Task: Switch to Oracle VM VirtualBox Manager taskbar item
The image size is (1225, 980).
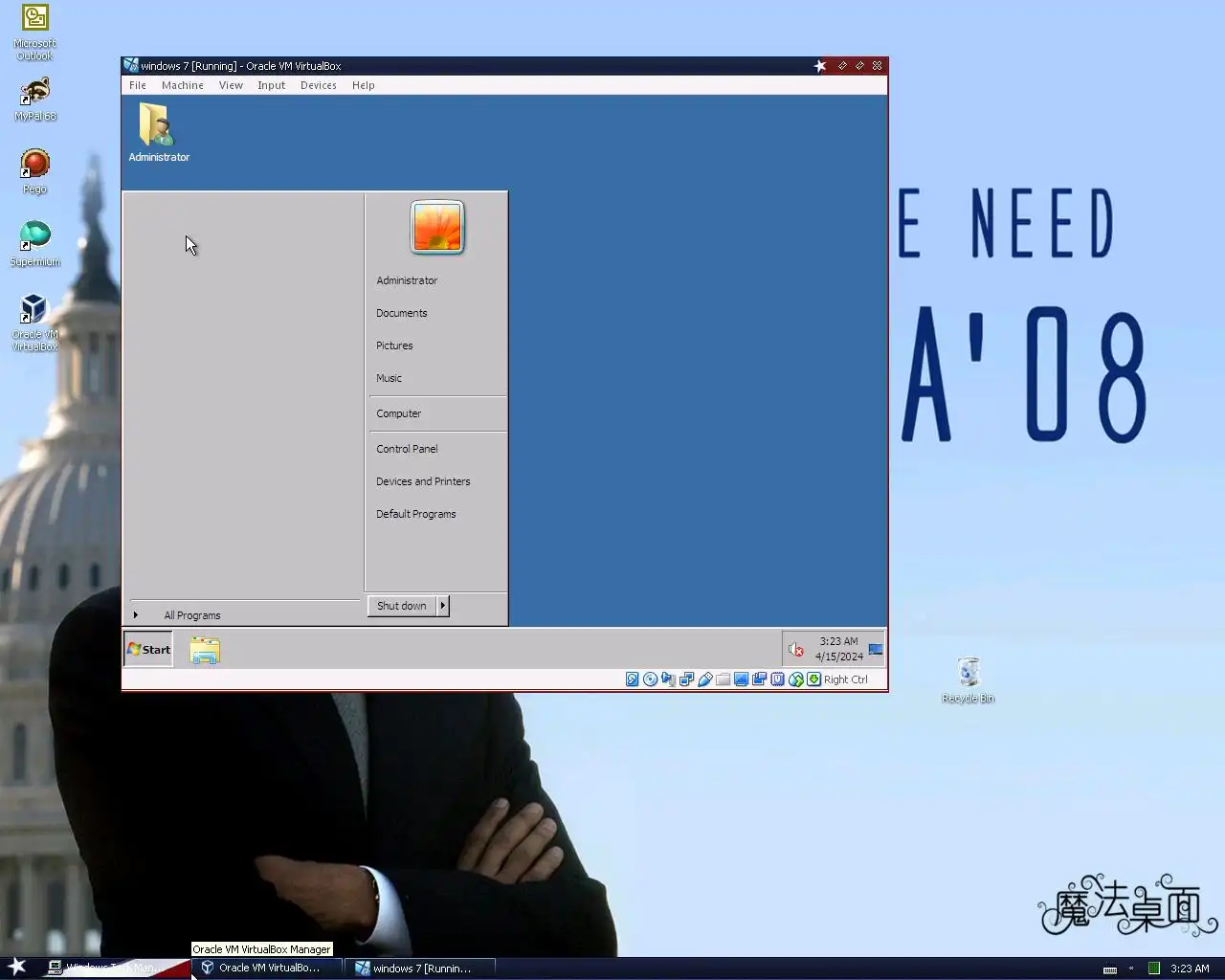Action: click(269, 968)
